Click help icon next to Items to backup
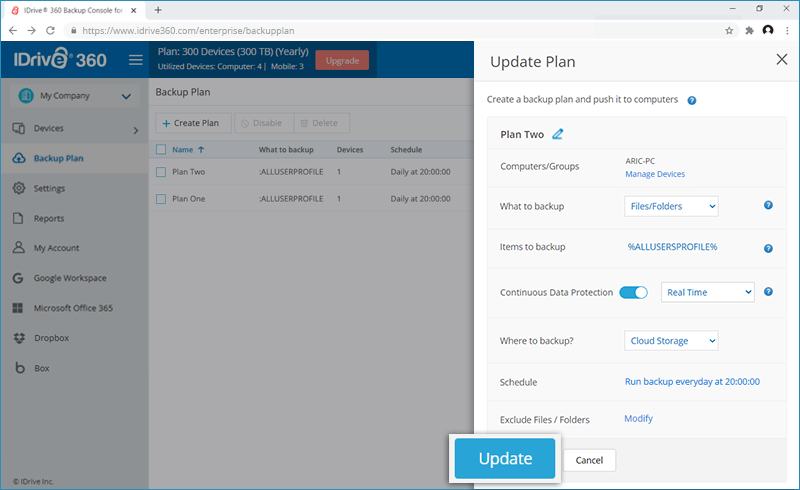Image resolution: width=800 pixels, height=490 pixels. tap(768, 248)
